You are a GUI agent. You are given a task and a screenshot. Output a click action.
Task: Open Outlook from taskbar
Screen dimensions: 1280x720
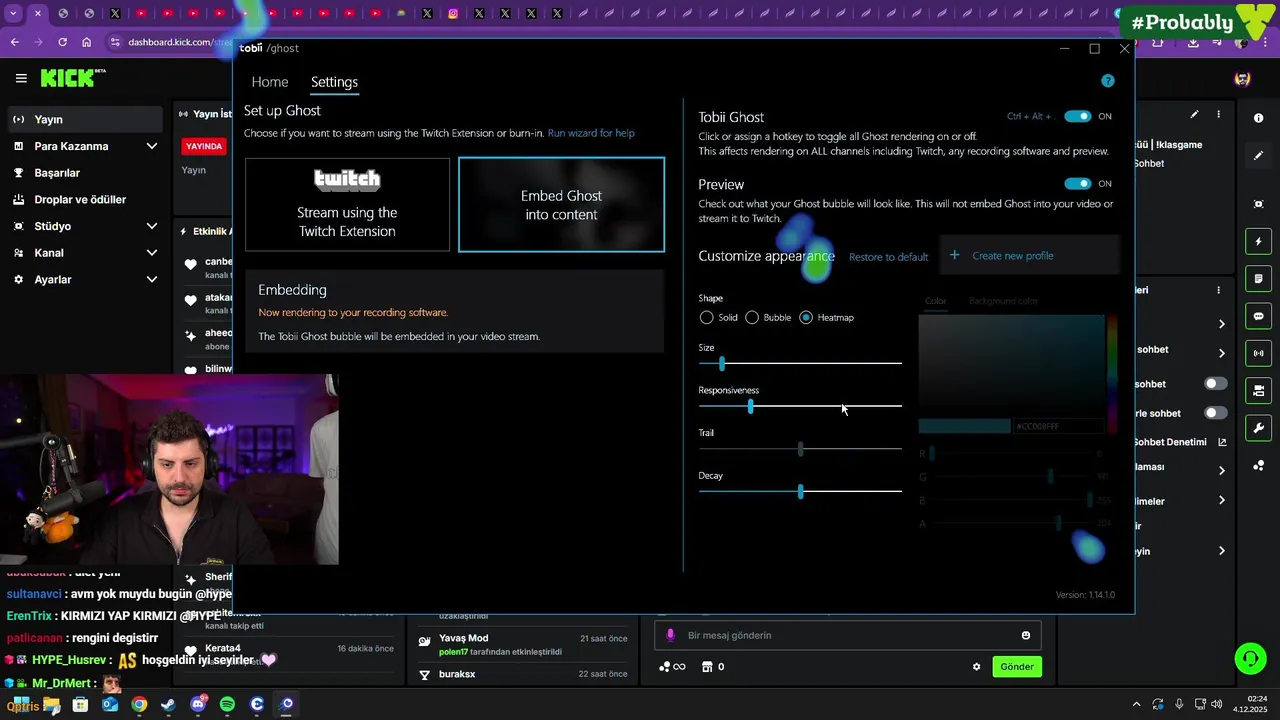[x=110, y=705]
